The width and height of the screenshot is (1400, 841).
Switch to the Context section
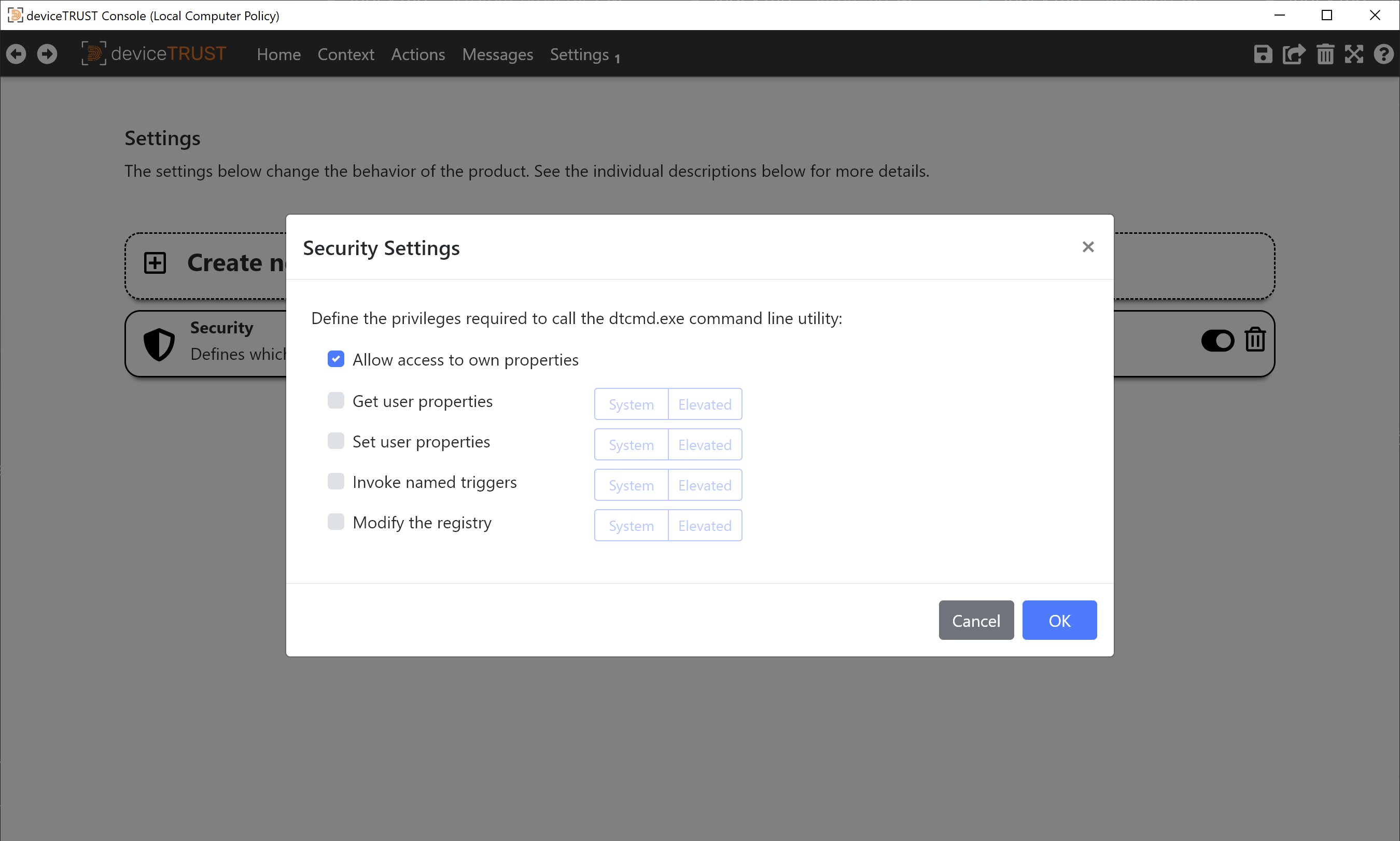coord(346,54)
